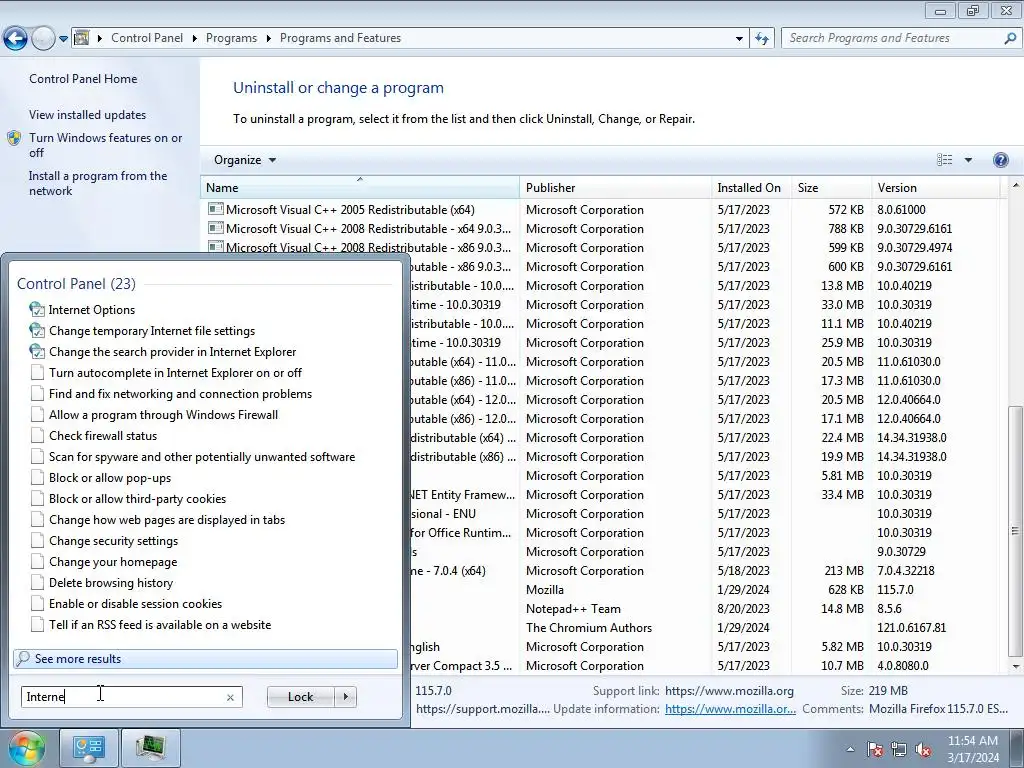Expand the shutdown options arrow beside Lock
Image resolution: width=1024 pixels, height=768 pixels.
click(345, 697)
